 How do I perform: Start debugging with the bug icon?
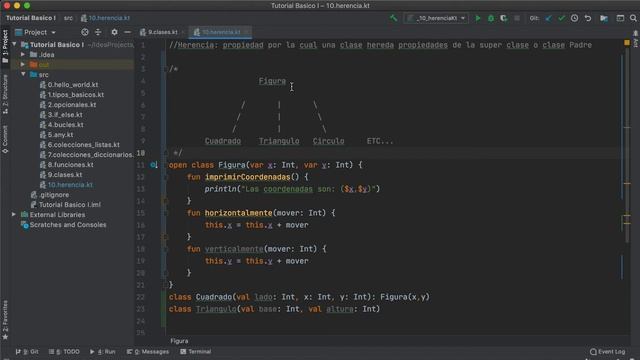(x=491, y=18)
